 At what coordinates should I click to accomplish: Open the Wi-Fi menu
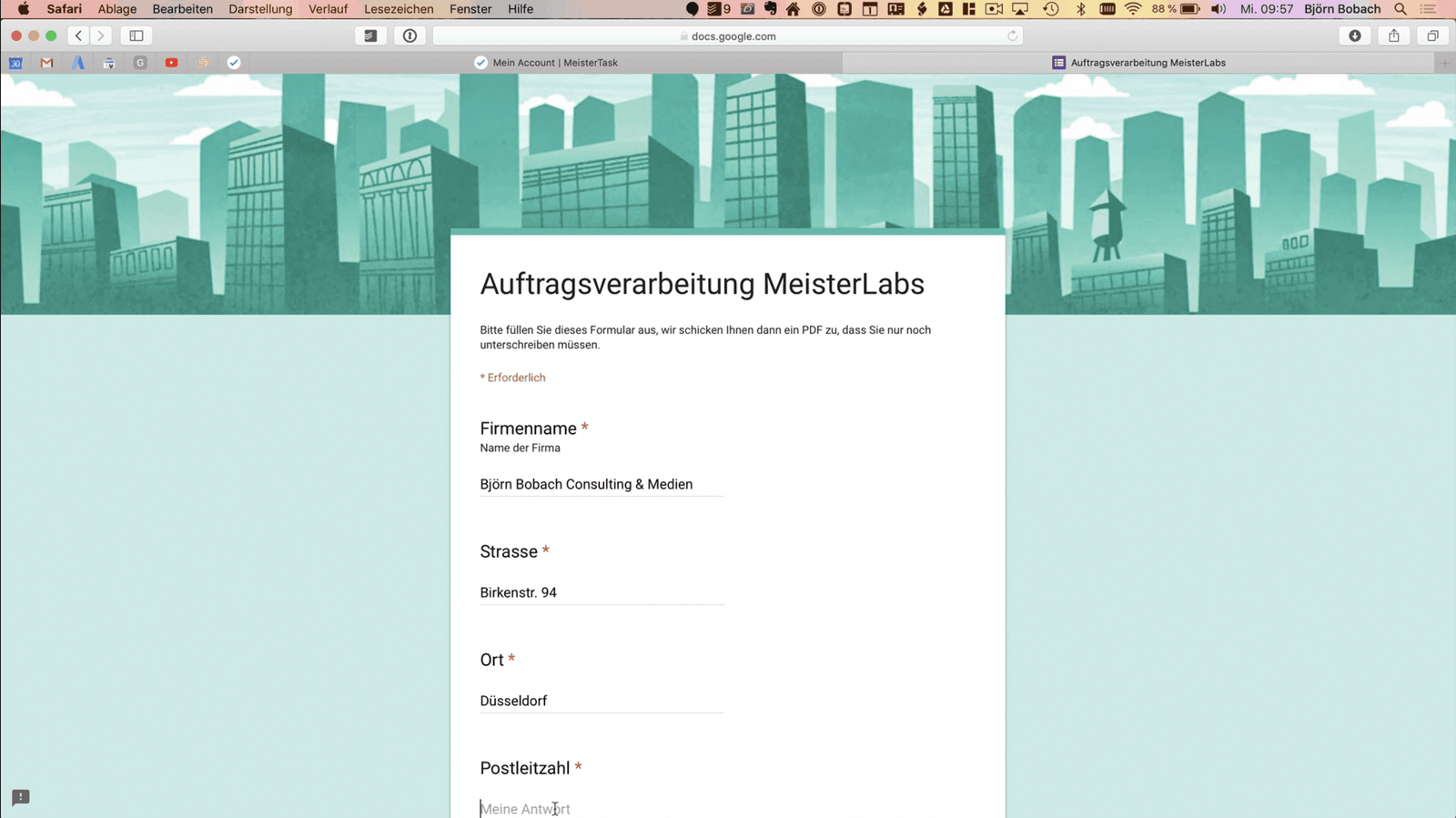[x=1133, y=9]
